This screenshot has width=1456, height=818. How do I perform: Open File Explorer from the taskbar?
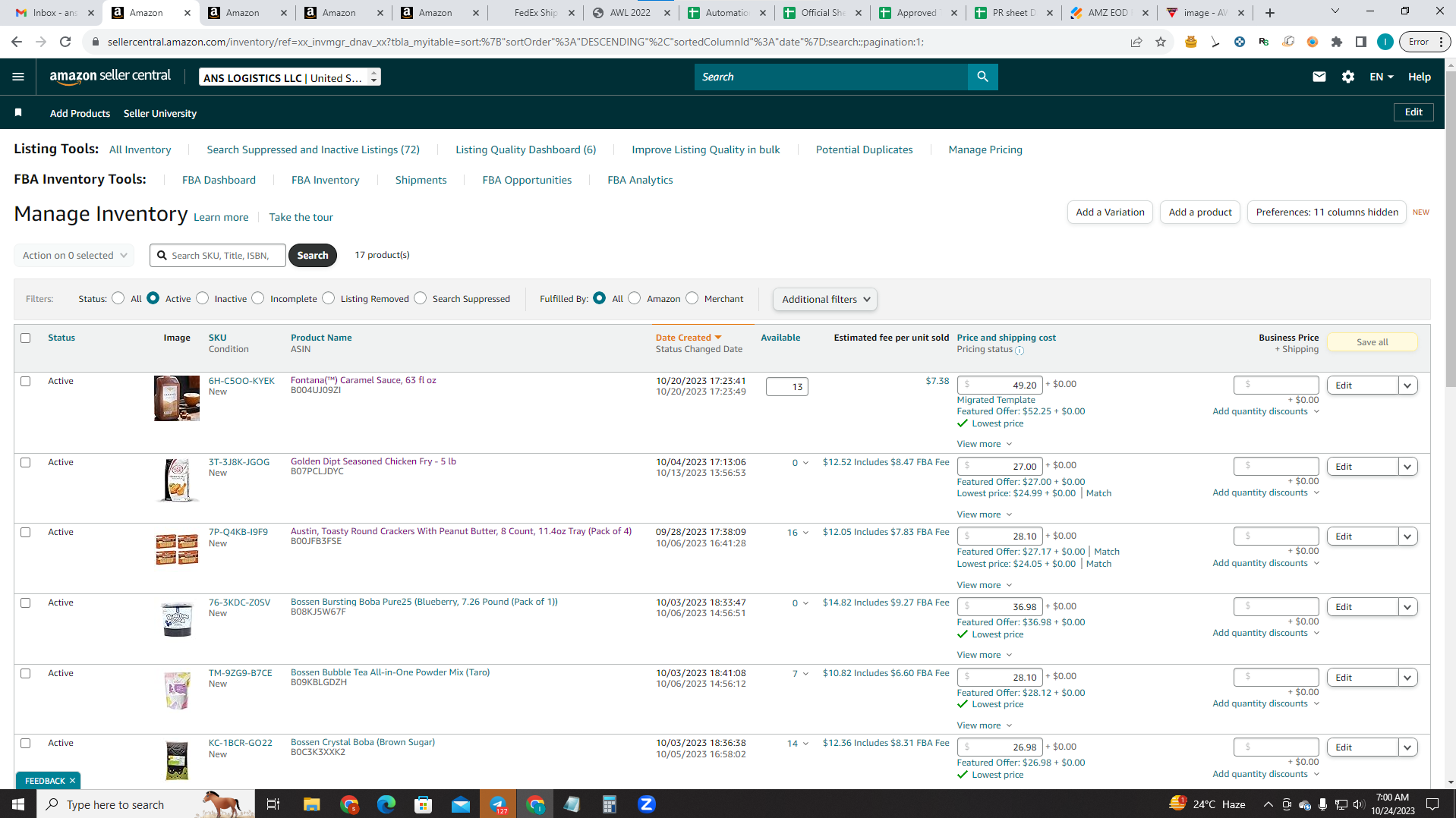311,804
